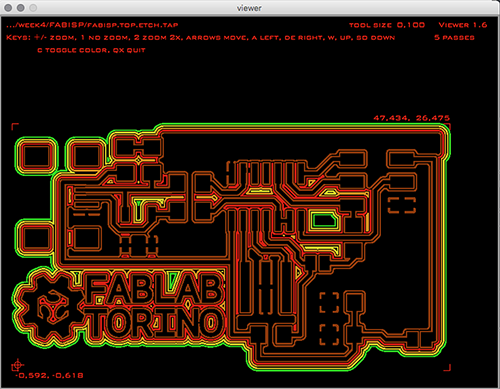
Task: Click the viewer window title
Action: point(249,8)
